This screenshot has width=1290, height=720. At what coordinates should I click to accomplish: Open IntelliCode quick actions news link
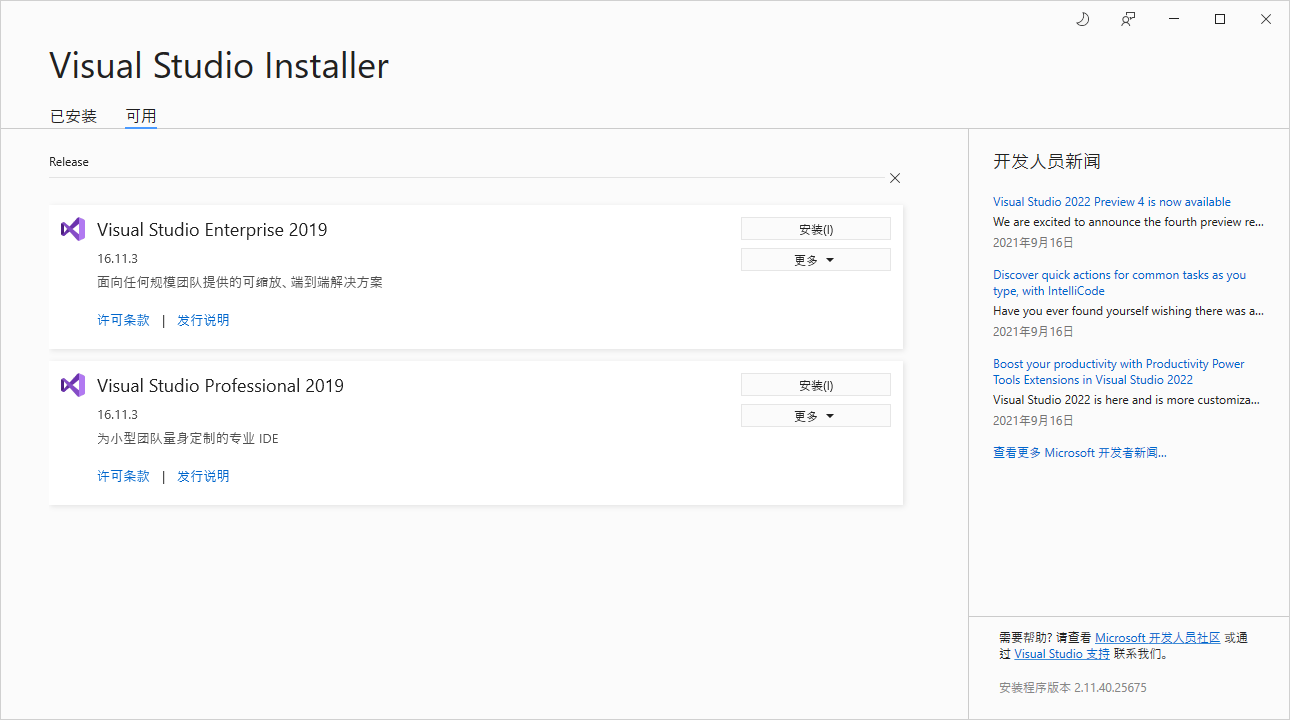(1120, 283)
